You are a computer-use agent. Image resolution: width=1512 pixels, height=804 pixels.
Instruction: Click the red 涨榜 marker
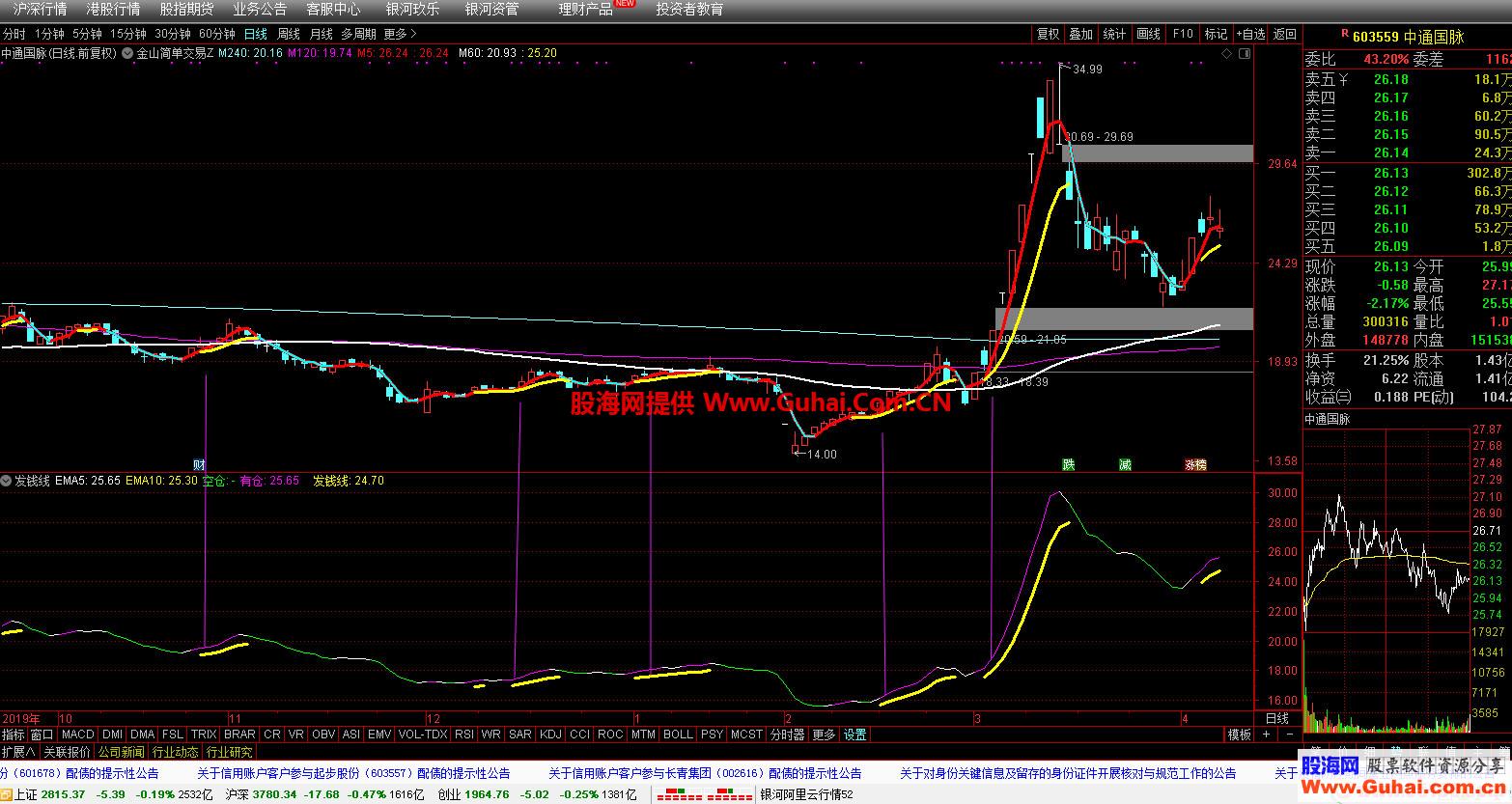[1195, 464]
